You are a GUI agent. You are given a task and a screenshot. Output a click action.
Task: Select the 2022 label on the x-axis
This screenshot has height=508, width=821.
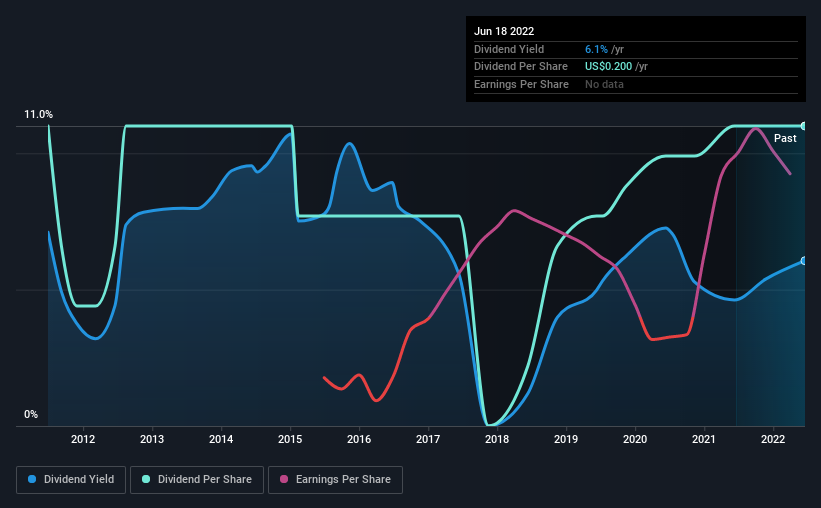coord(773,439)
